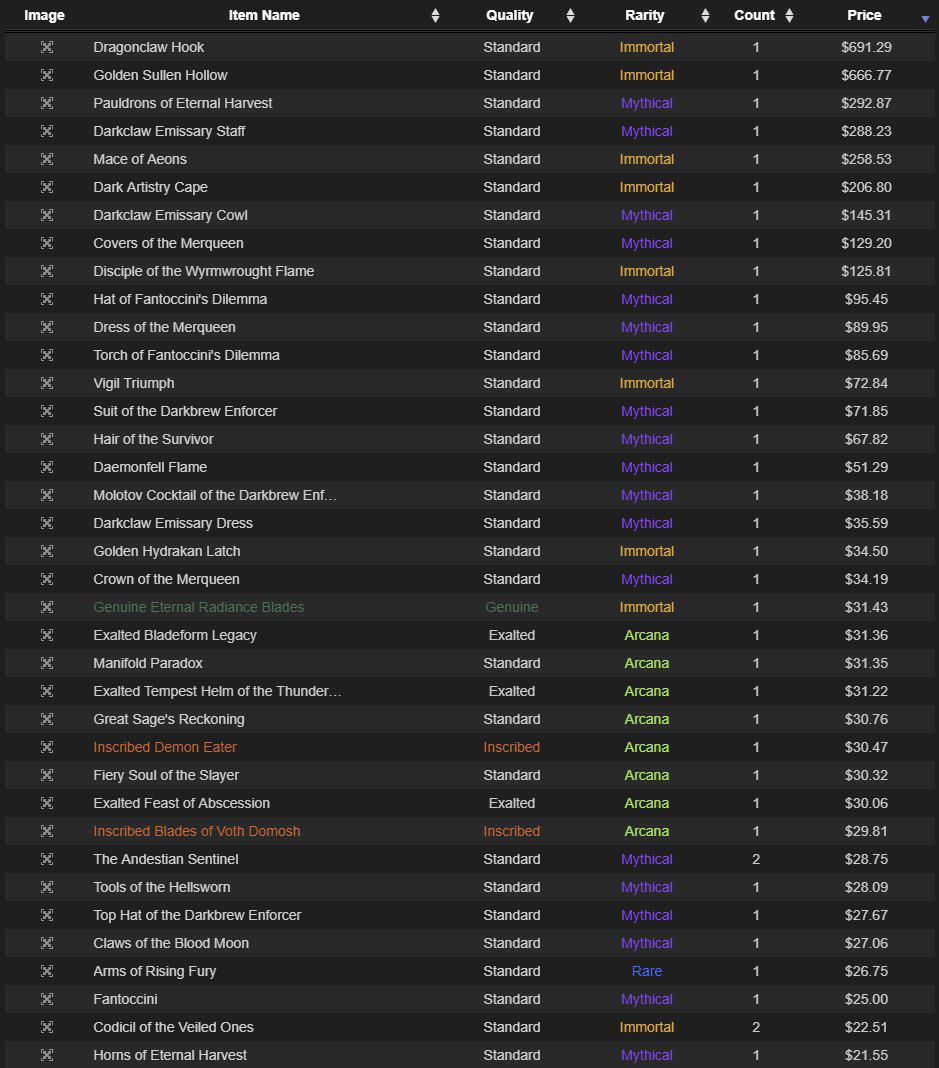939x1068 pixels.
Task: Select image icon next to Inscribed Demon Eater
Action: point(46,747)
